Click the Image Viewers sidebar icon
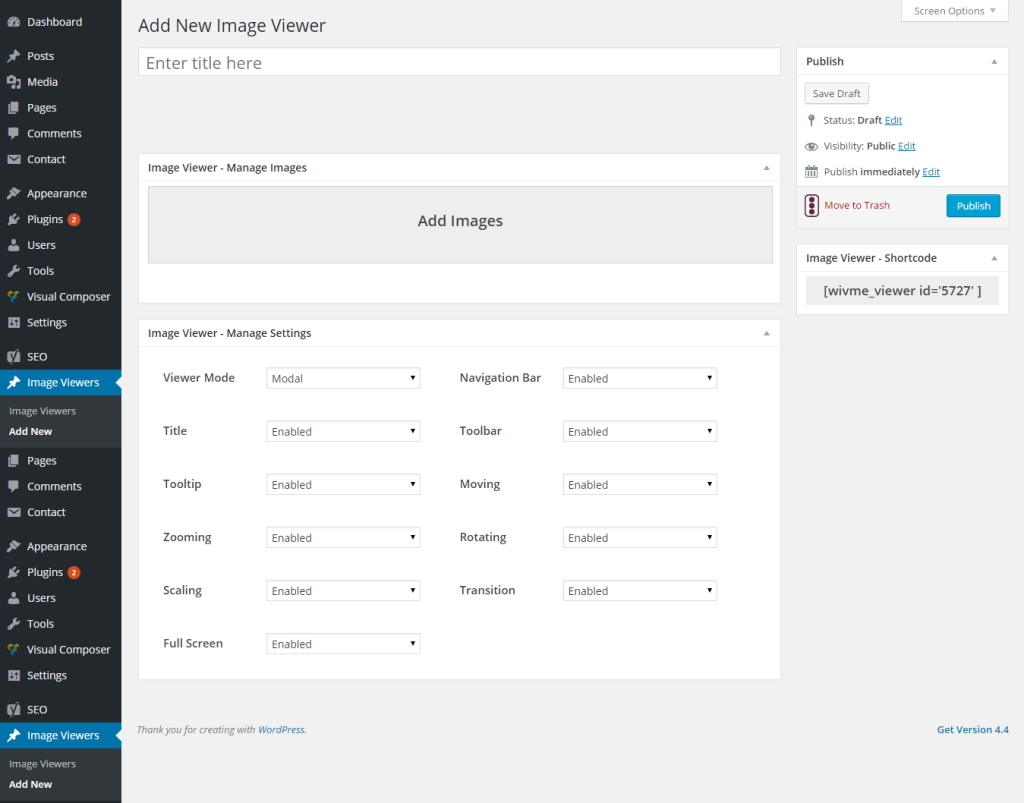This screenshot has height=803, width=1024. point(14,382)
